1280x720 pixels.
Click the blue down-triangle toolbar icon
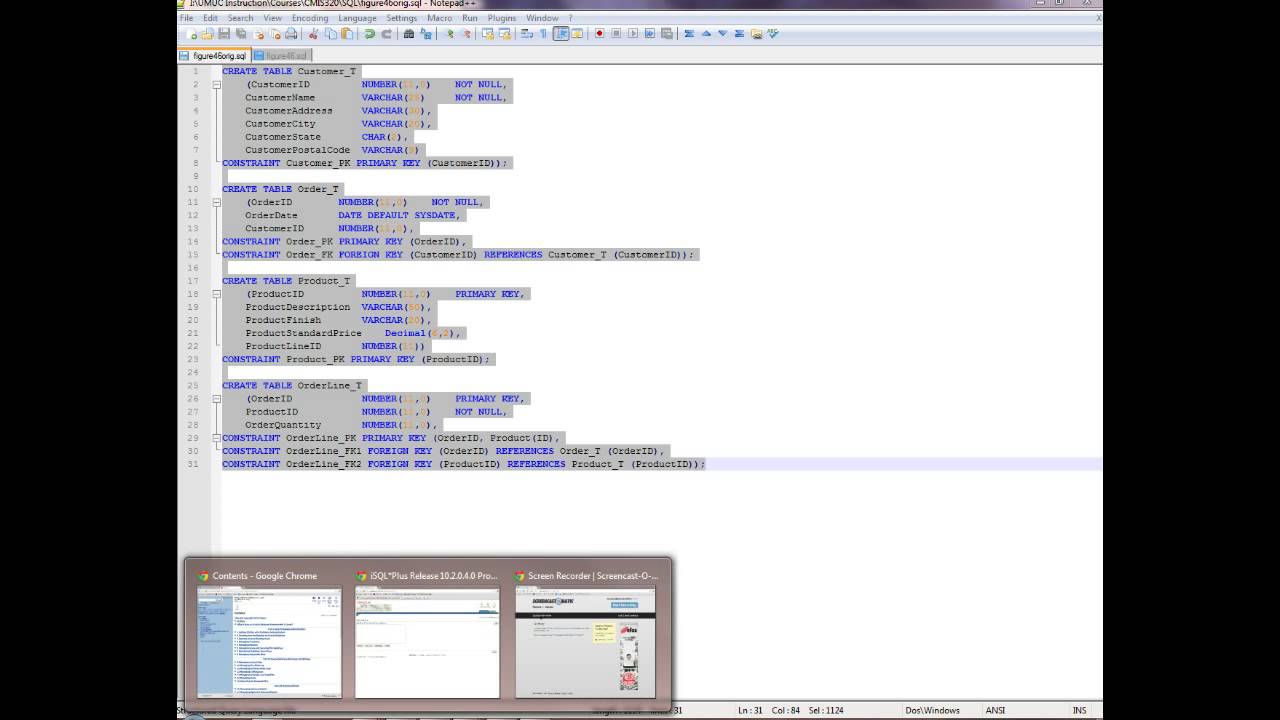[x=722, y=34]
